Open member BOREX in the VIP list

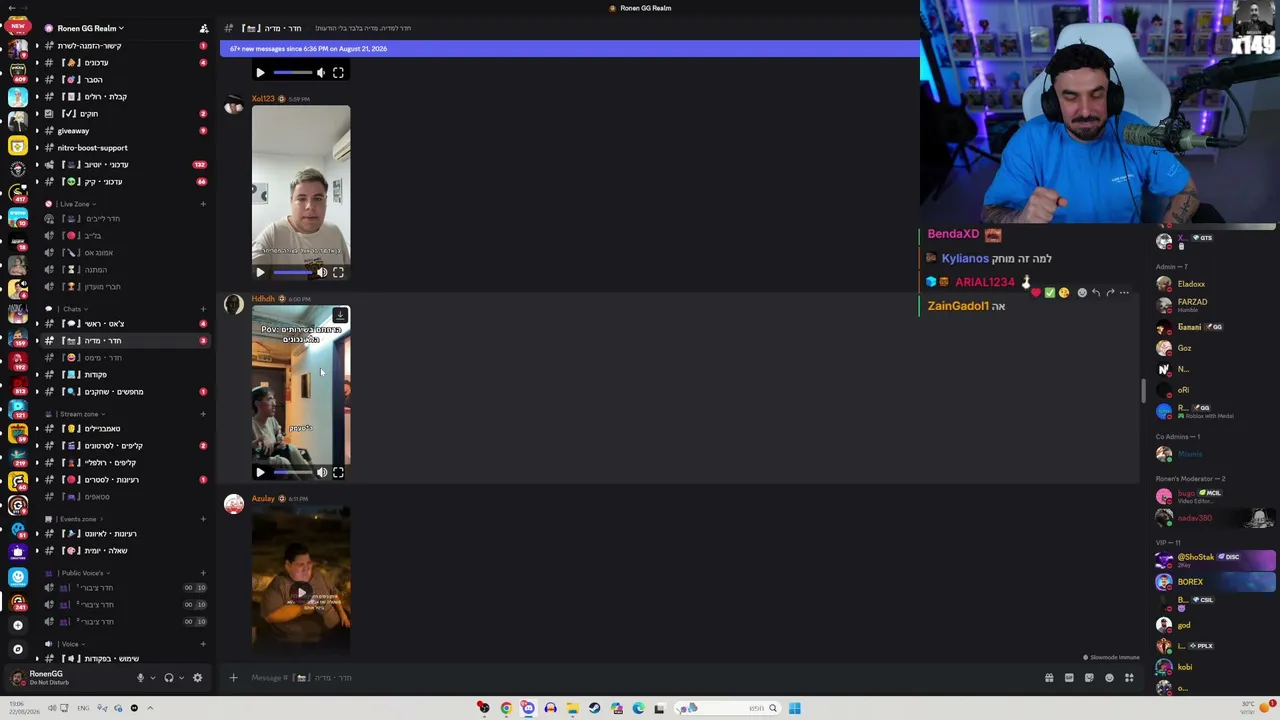point(1214,582)
